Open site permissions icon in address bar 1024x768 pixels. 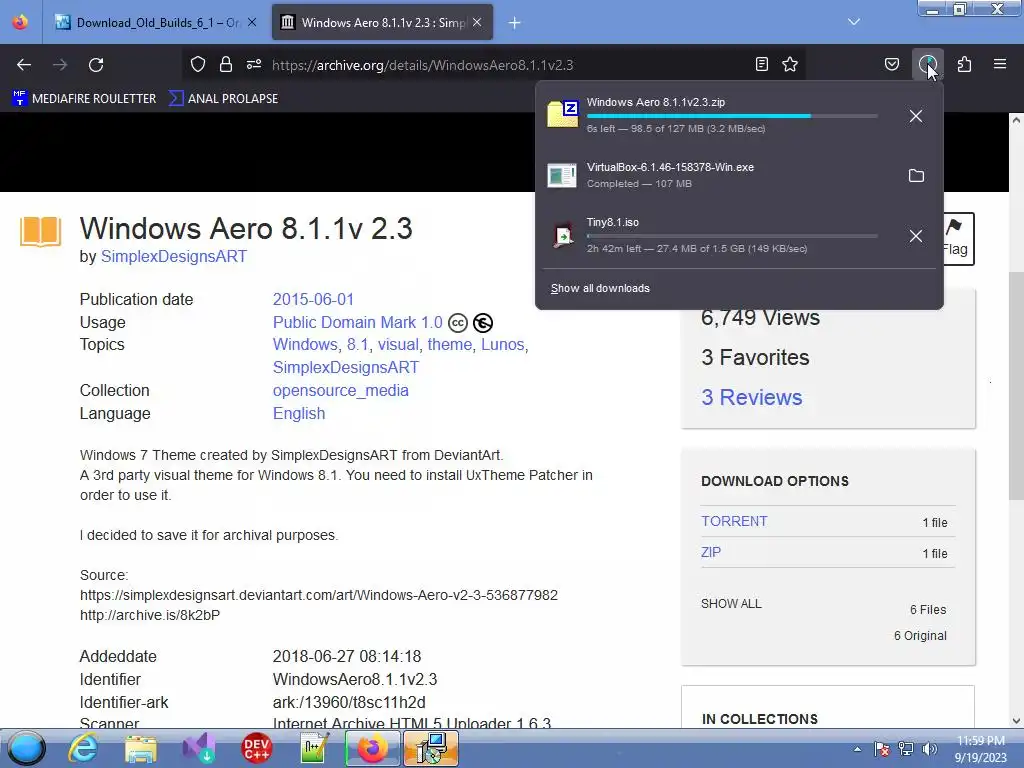(x=254, y=65)
